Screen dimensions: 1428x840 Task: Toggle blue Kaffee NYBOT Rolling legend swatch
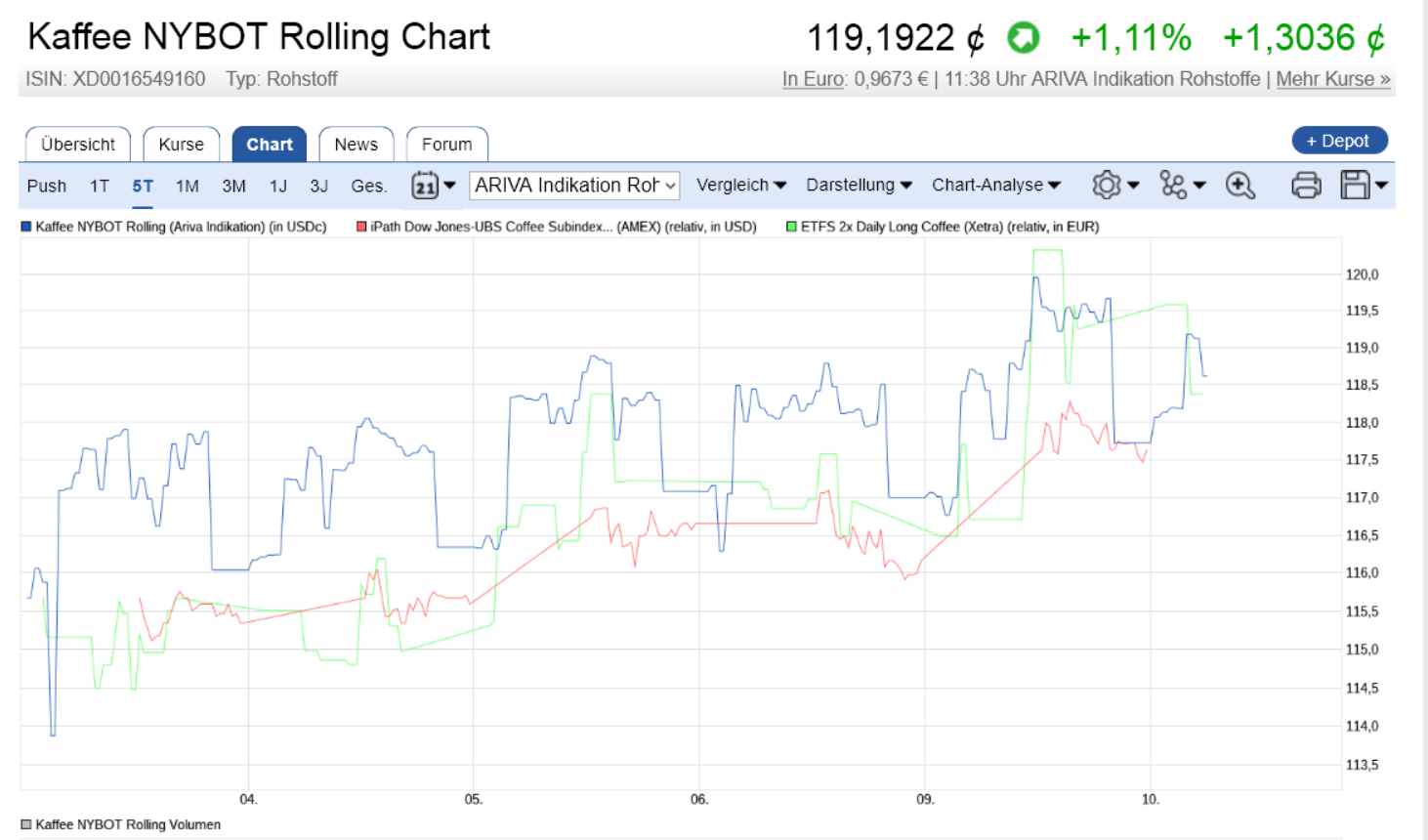pos(26,227)
